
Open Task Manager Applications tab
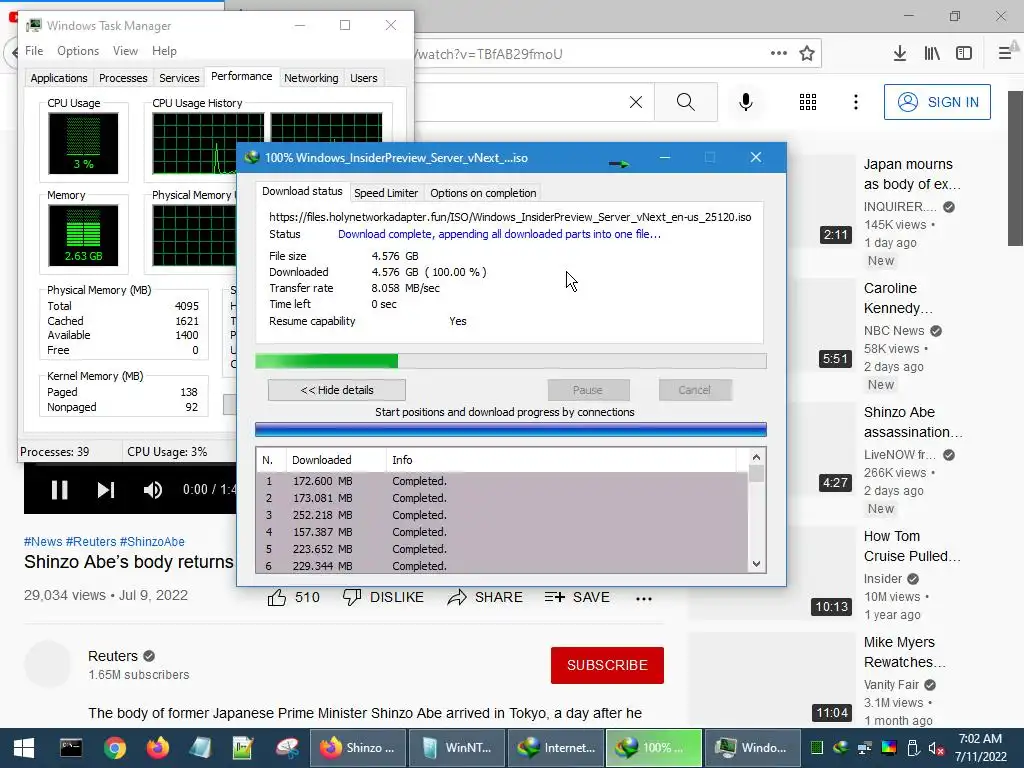click(59, 78)
